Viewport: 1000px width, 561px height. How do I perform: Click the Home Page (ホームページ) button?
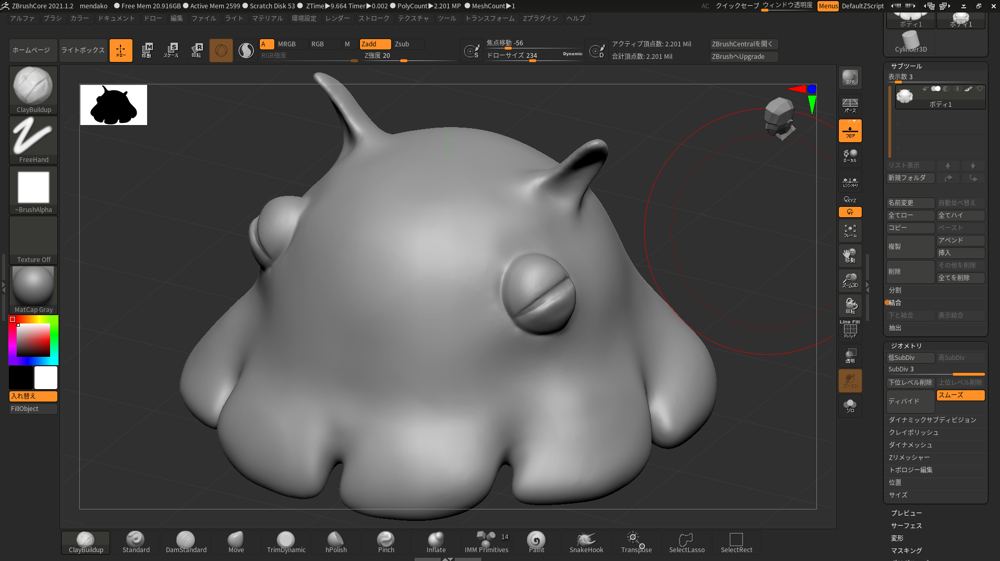(x=31, y=50)
